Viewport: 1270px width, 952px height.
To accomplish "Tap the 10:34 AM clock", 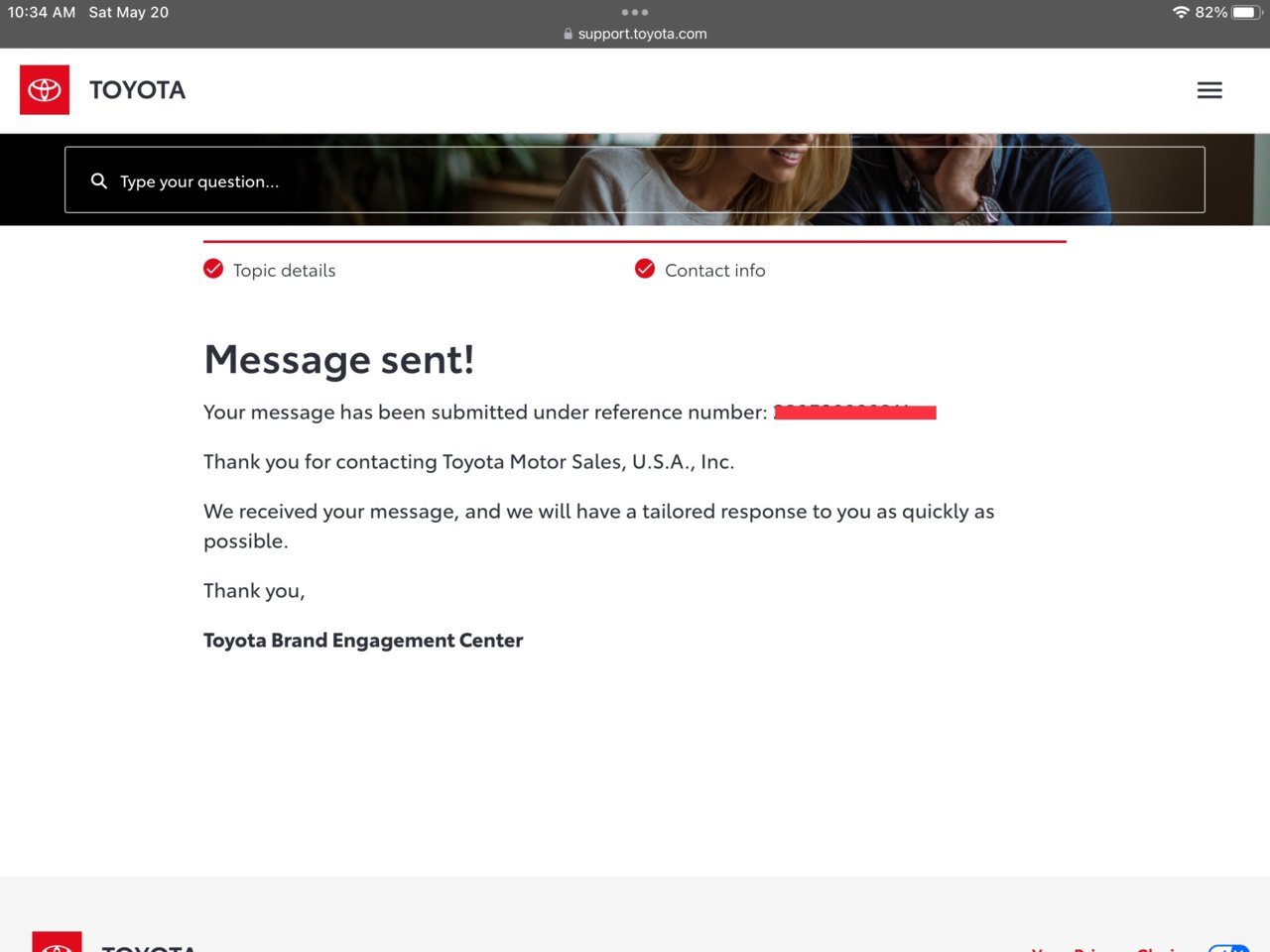I will [42, 12].
